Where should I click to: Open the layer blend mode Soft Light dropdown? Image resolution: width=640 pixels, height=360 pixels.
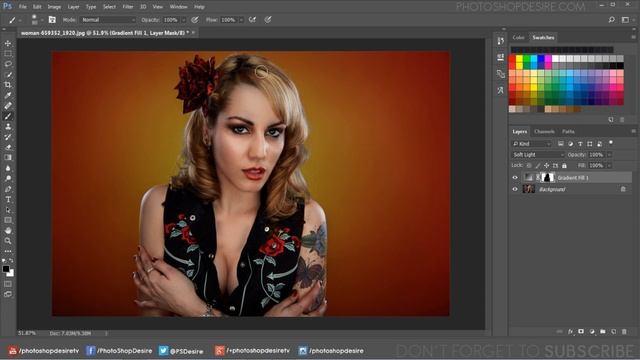[x=538, y=155]
